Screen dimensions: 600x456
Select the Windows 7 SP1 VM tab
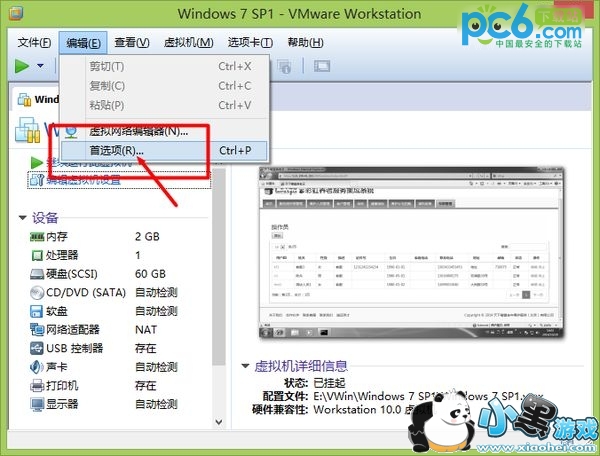pyautogui.click(x=38, y=99)
